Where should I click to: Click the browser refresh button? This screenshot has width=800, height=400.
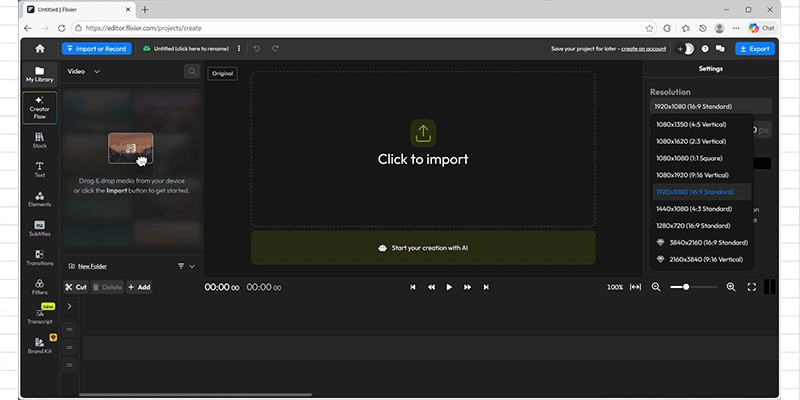click(62, 28)
